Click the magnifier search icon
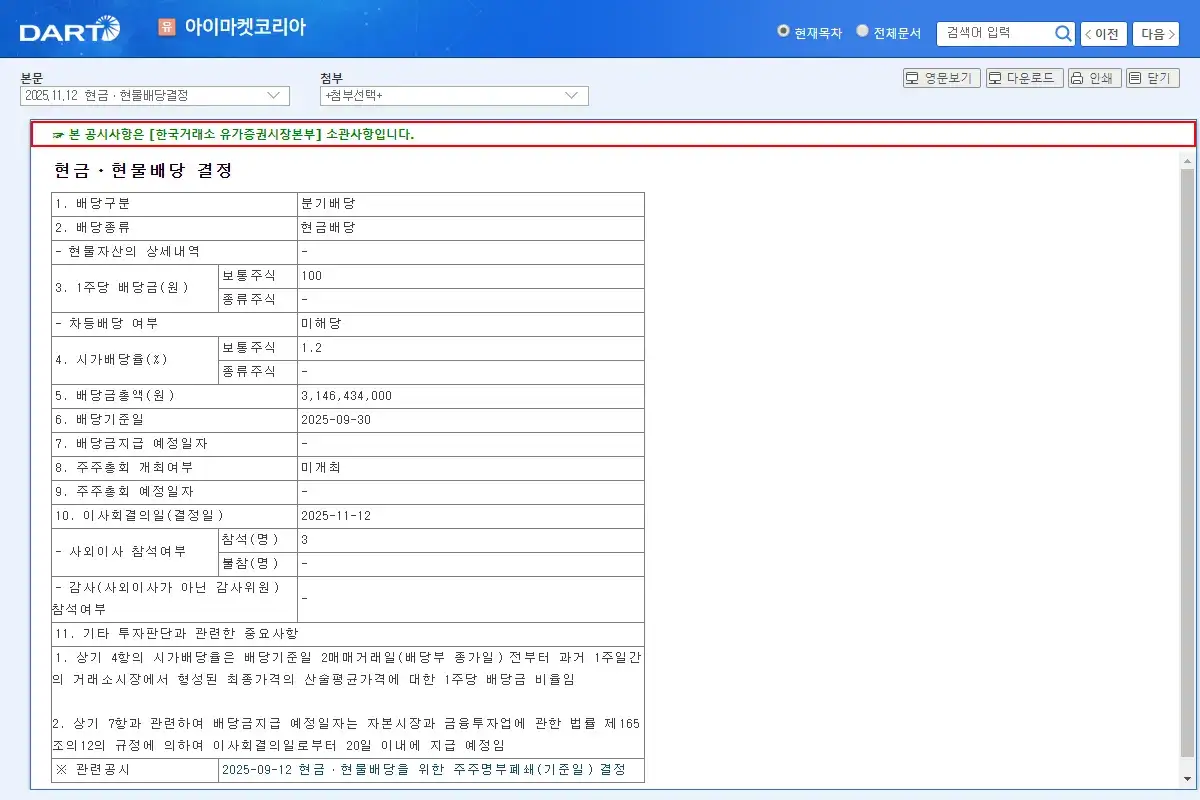 click(x=1063, y=33)
